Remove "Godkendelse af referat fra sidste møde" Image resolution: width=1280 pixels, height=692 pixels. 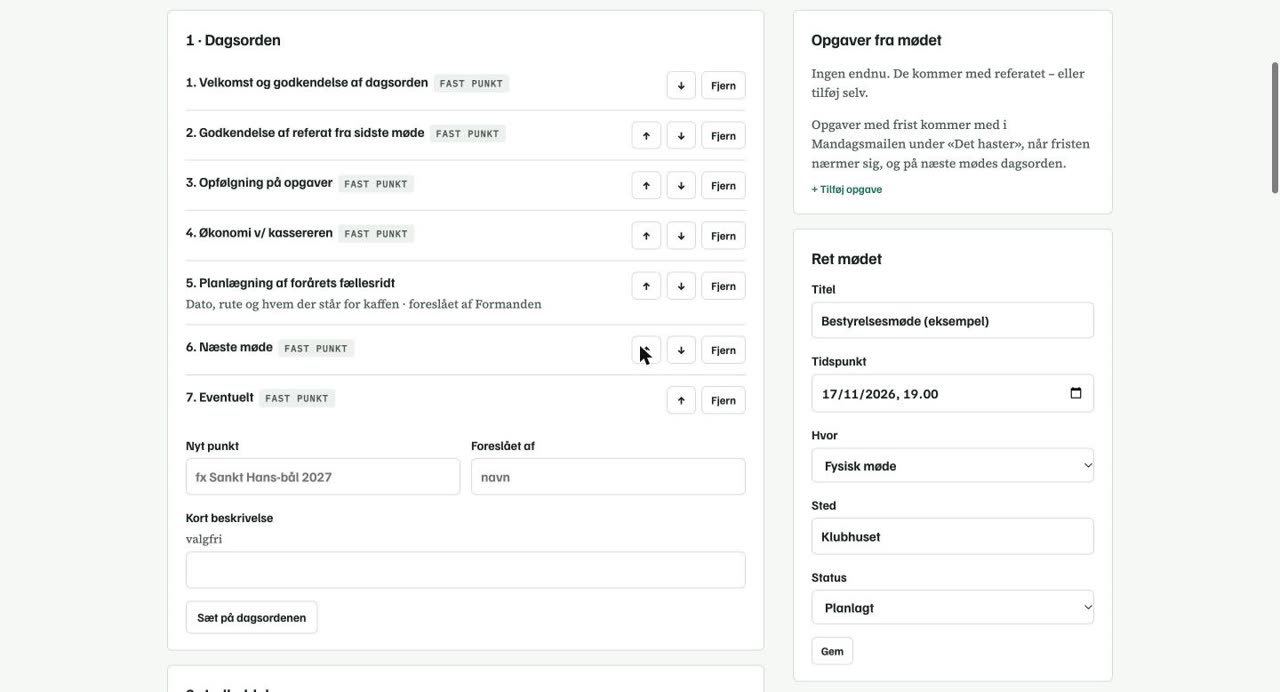click(723, 135)
